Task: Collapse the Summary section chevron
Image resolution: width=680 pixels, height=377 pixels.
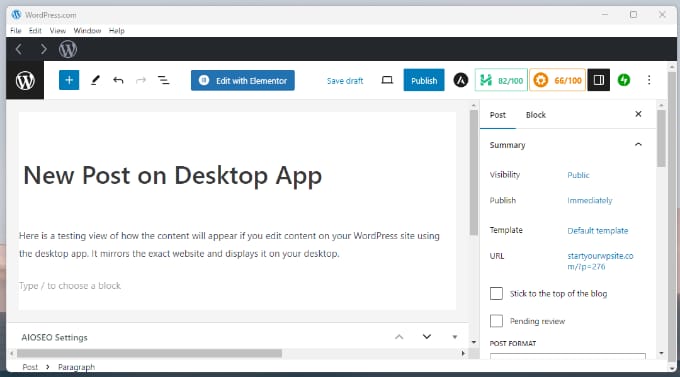Action: [638, 144]
